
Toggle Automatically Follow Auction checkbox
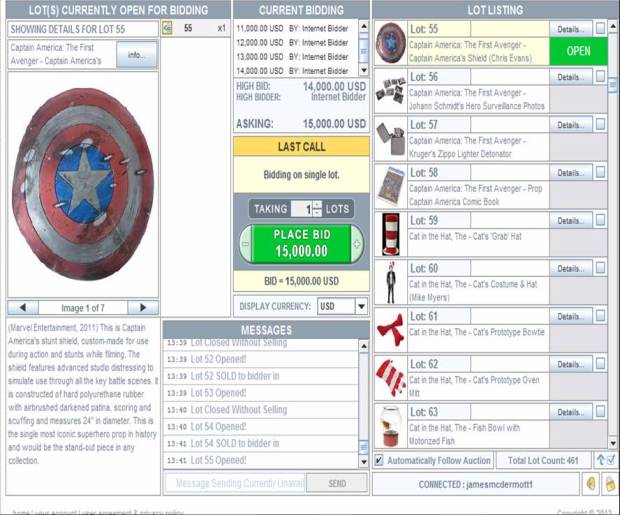378,460
